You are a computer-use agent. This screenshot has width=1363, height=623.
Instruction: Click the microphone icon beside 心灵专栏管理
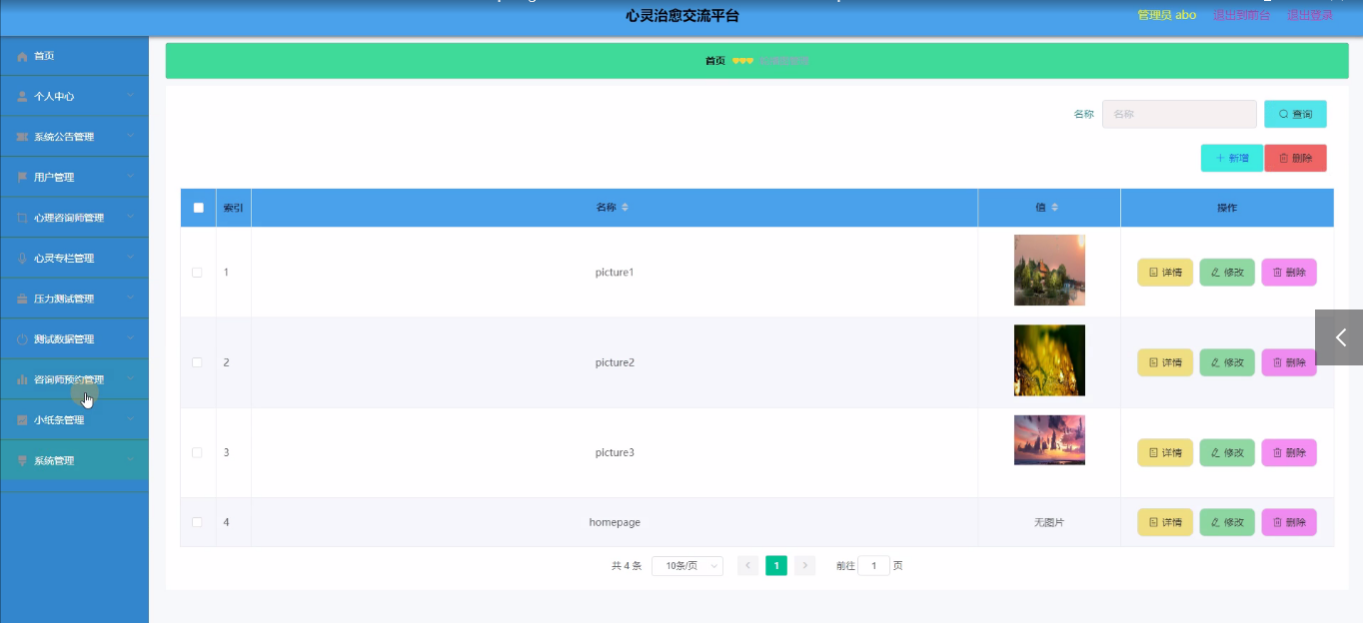22,258
